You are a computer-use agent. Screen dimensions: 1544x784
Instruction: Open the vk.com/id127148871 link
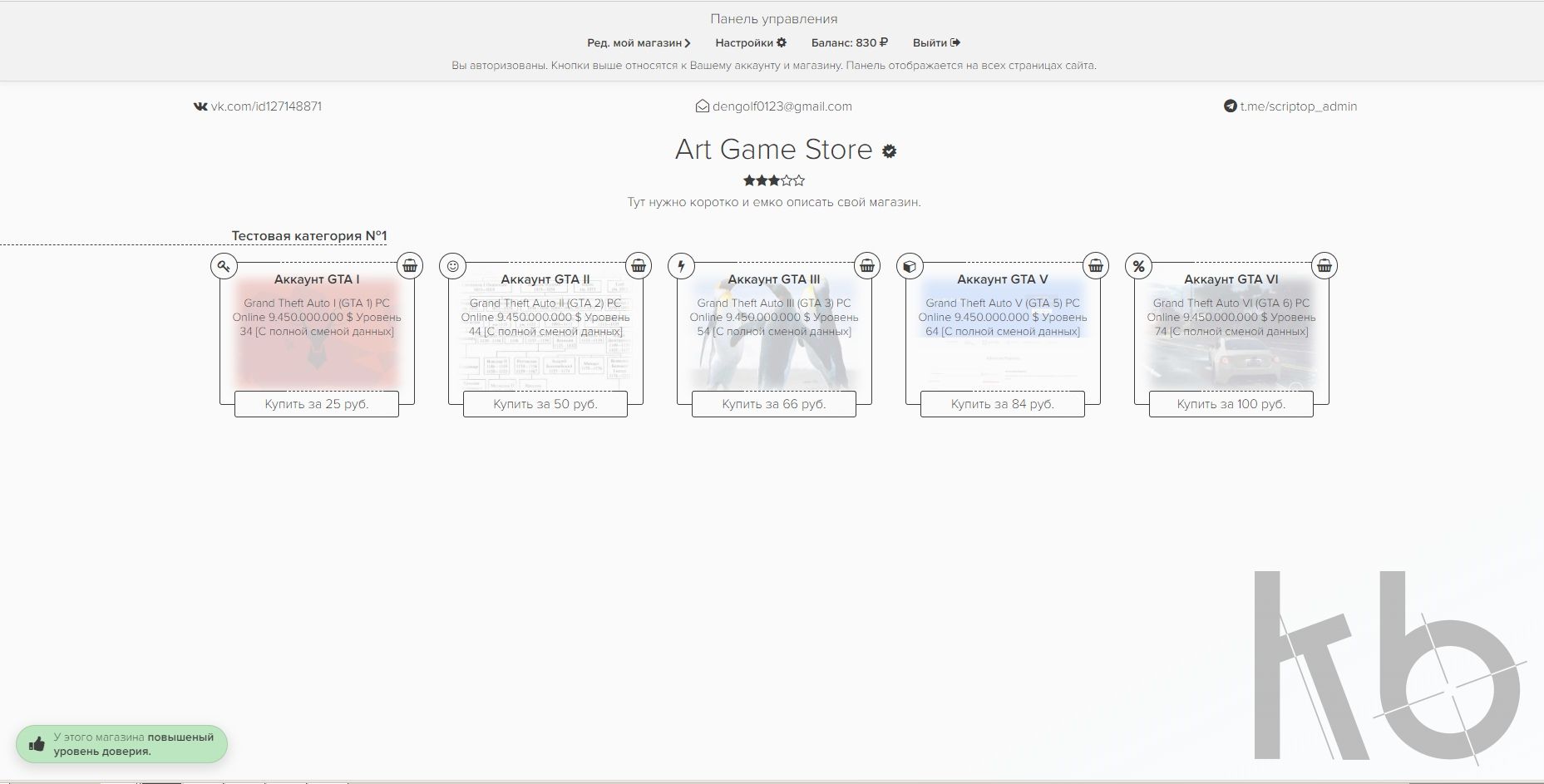[258, 106]
